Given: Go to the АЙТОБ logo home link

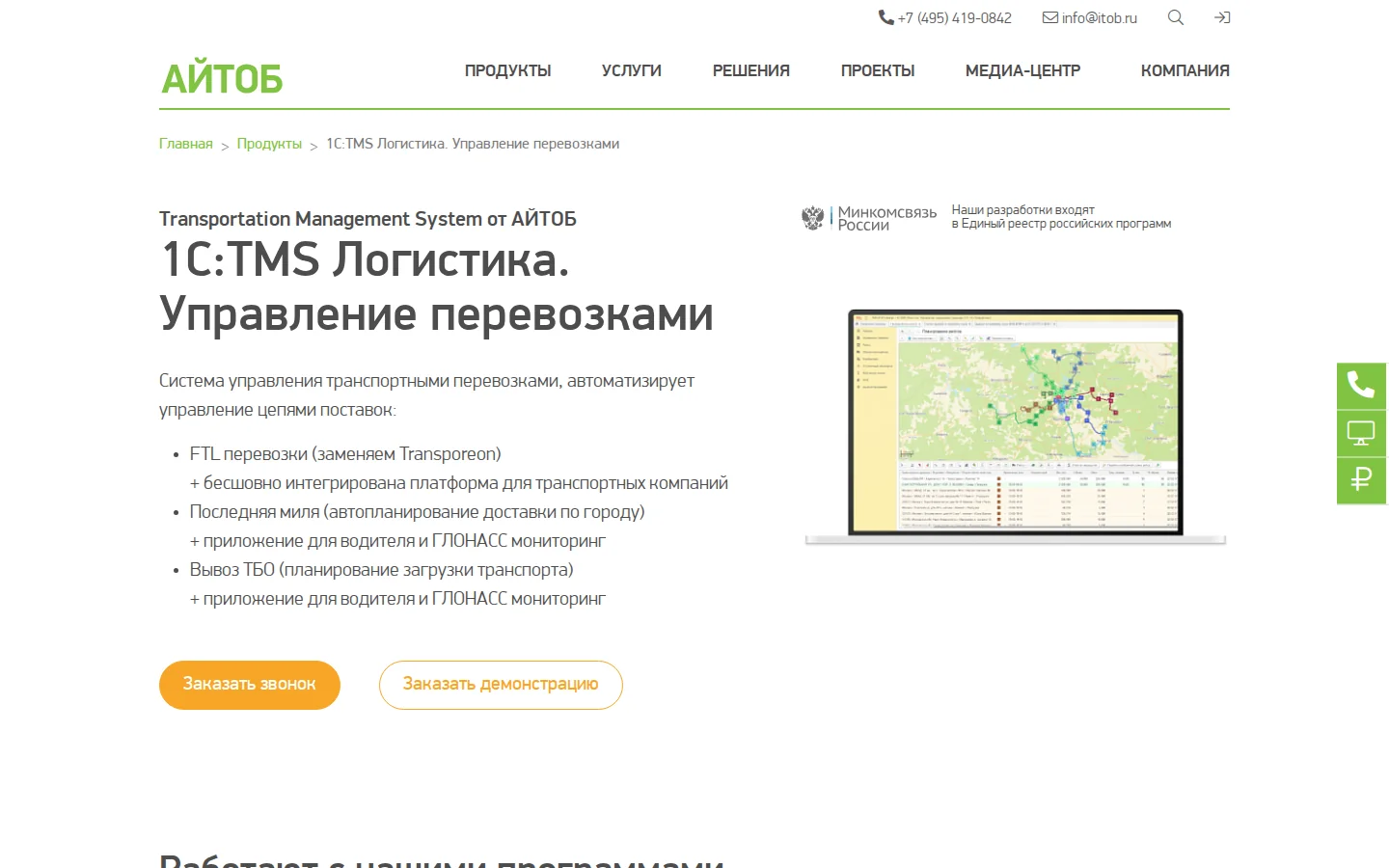Looking at the screenshot, I should click(222, 78).
